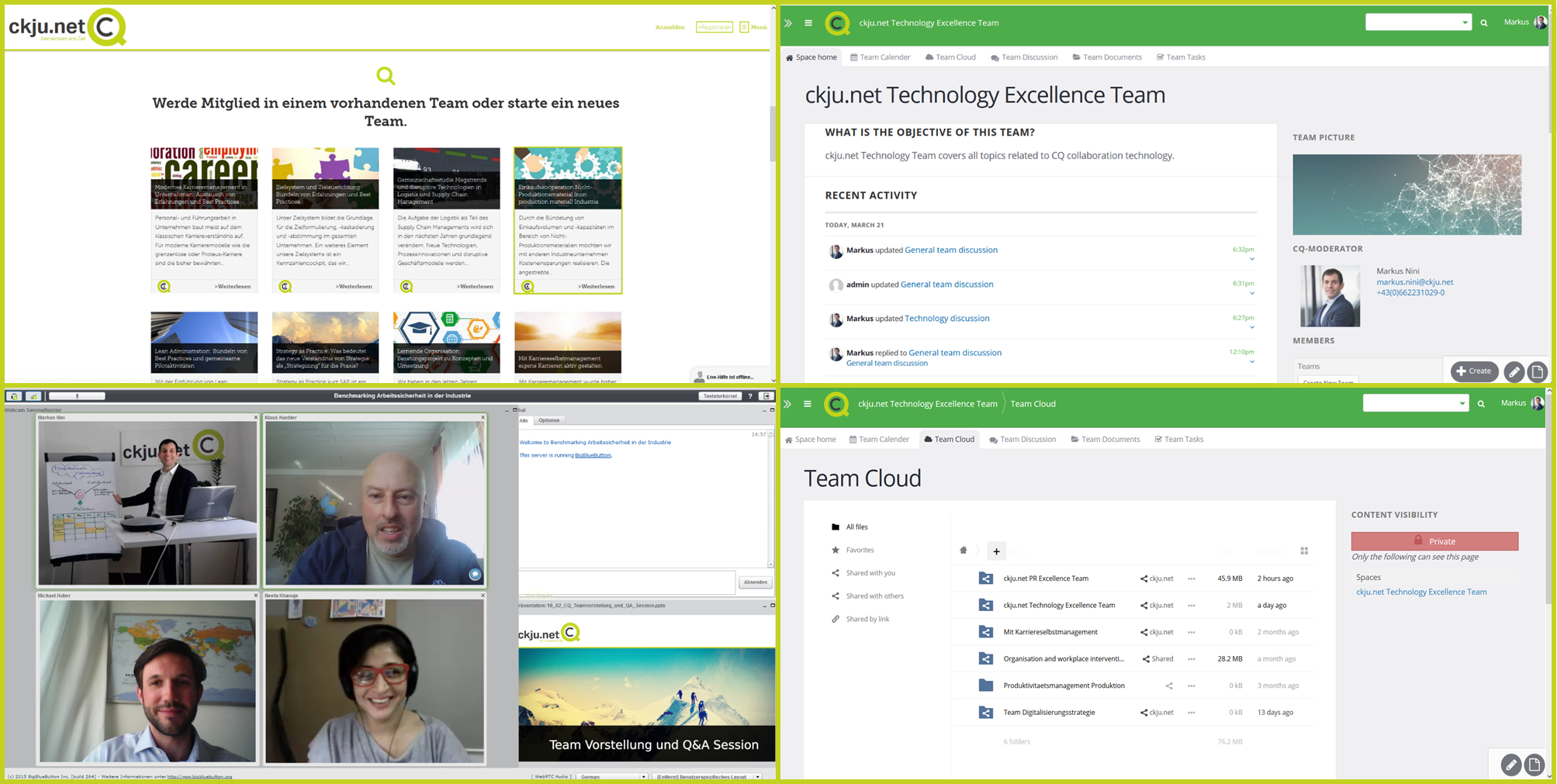Switch Team Cloud to grid view
The image size is (1557, 784).
(1304, 551)
